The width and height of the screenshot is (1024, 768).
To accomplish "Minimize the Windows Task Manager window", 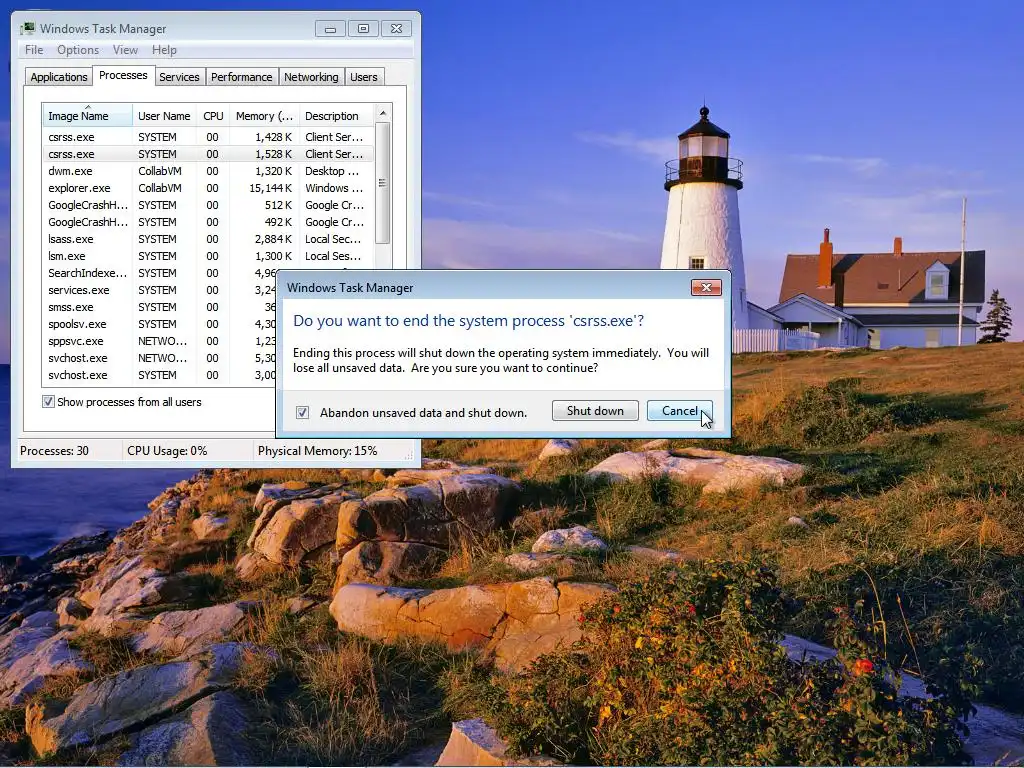I will (x=330, y=29).
